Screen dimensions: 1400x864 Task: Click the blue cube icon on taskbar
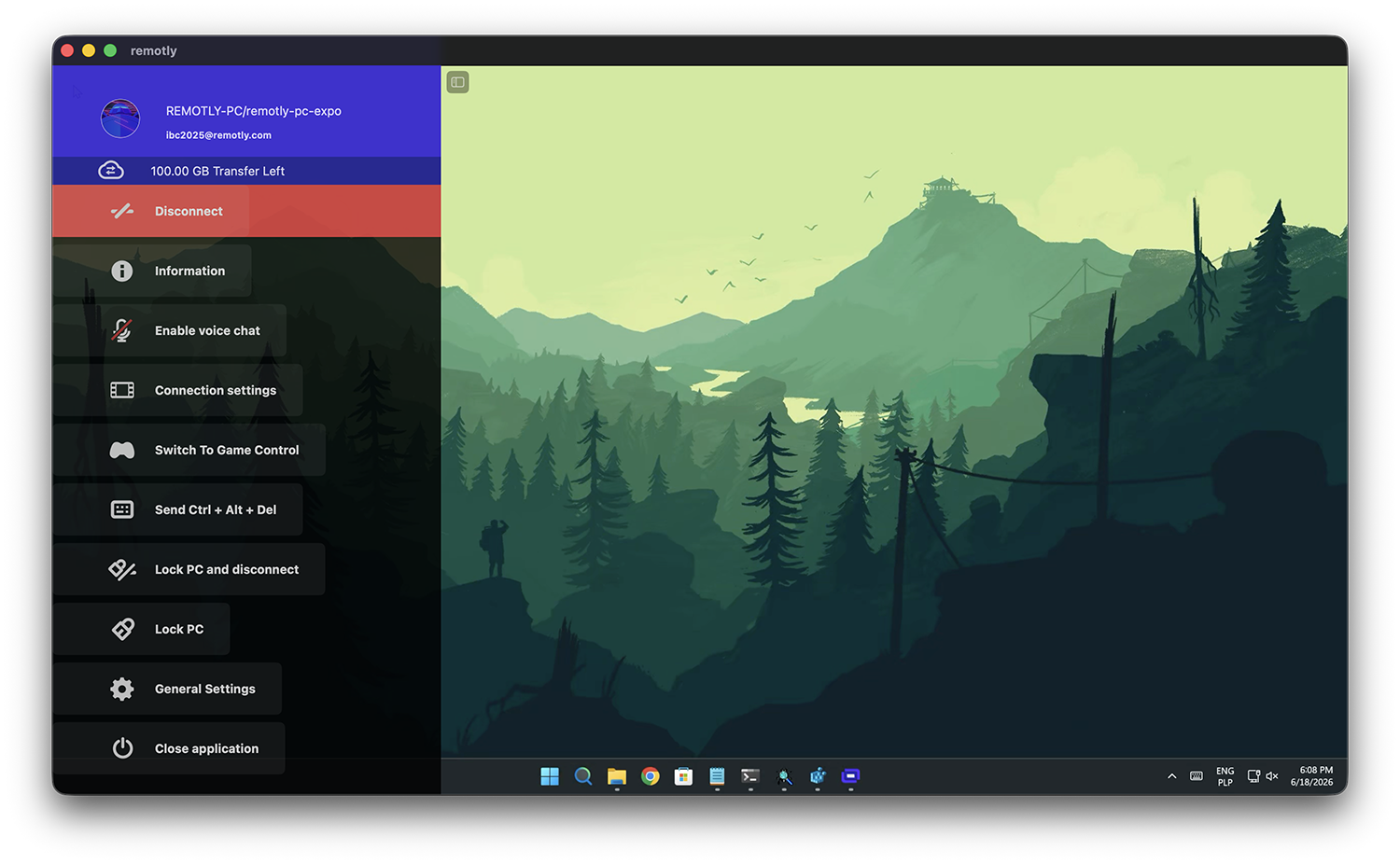click(x=818, y=776)
